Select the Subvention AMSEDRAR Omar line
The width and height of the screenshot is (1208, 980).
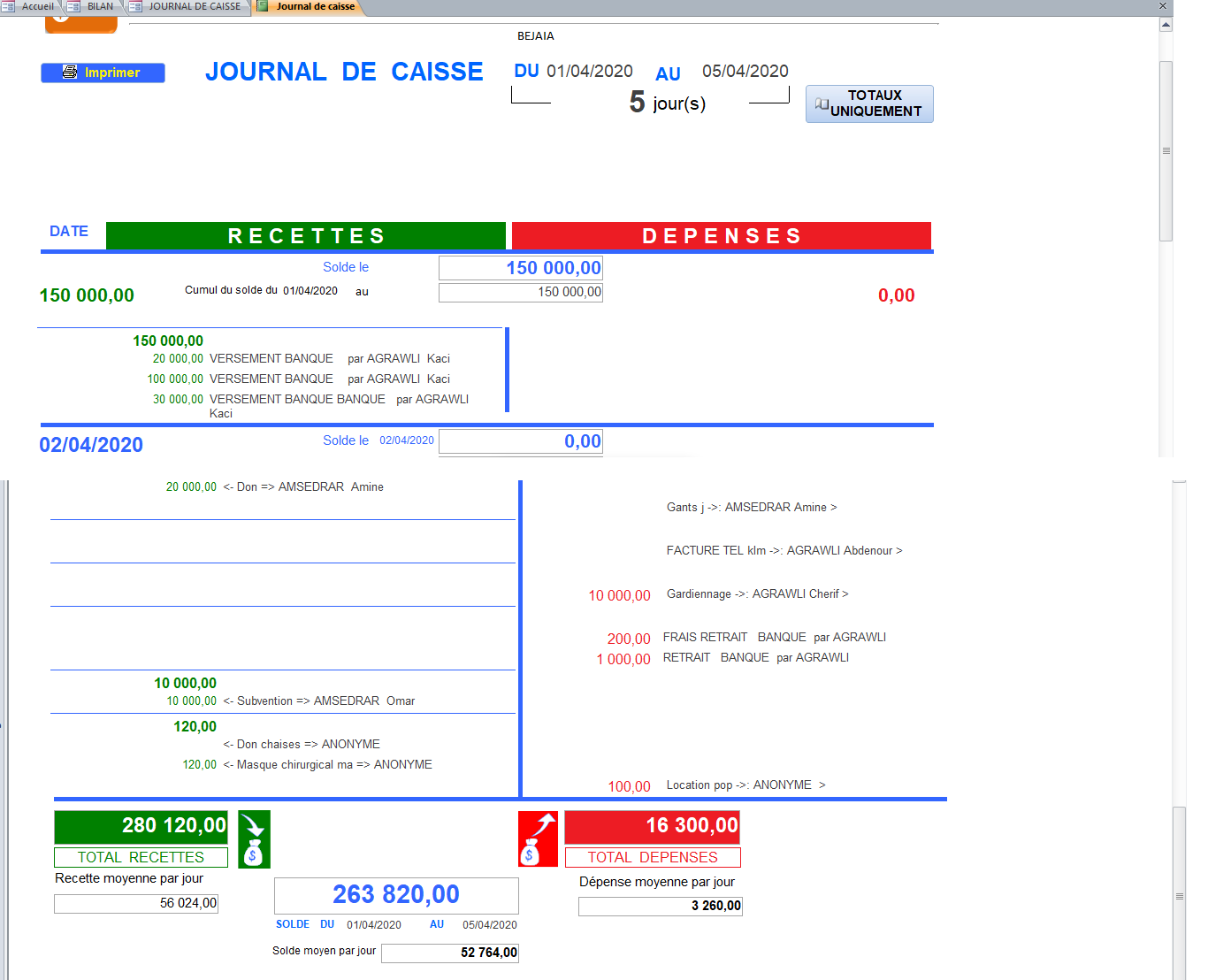[291, 701]
